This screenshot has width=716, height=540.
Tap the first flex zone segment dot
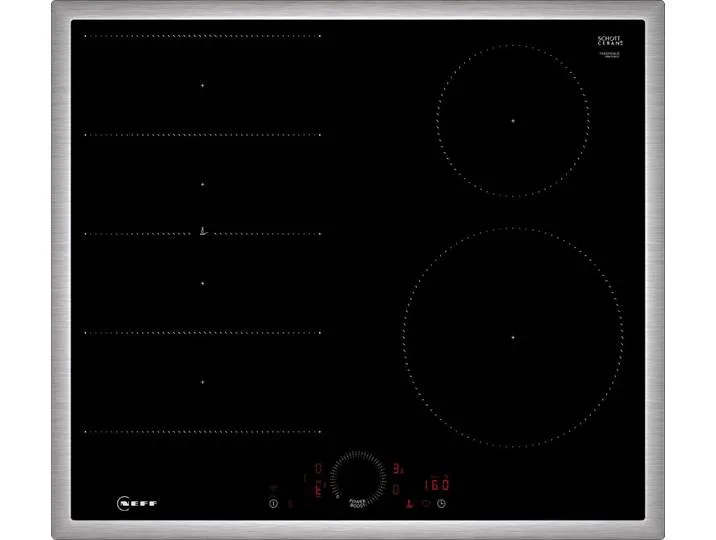(x=202, y=85)
